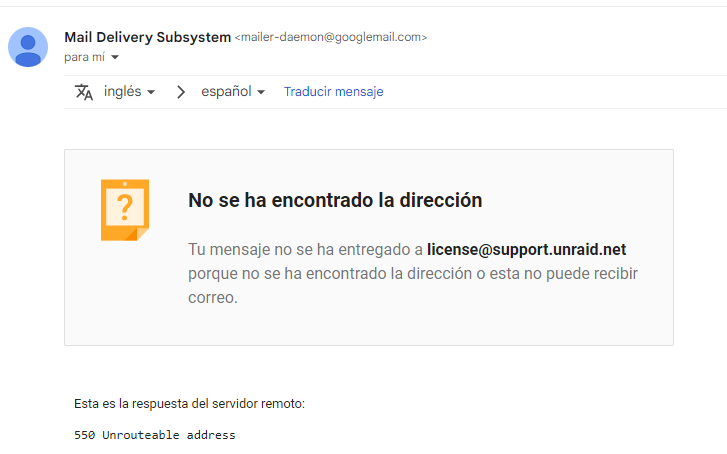Click the translate language icon

pyautogui.click(x=84, y=92)
